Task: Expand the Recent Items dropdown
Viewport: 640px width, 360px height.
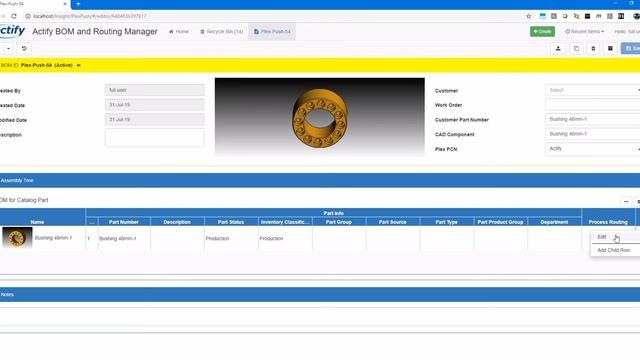Action: click(x=584, y=31)
